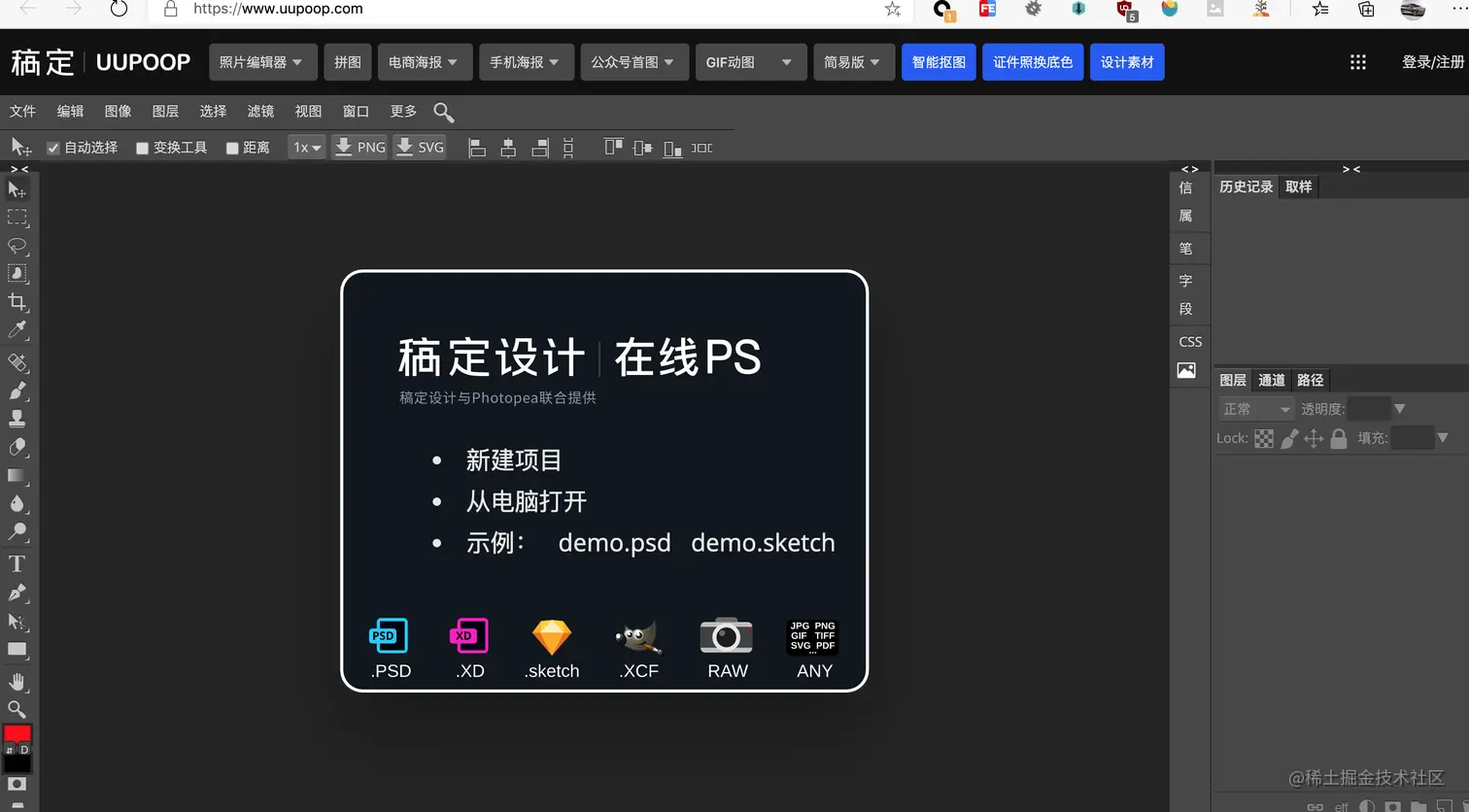Toggle lock all padlock icon
Viewport: 1469px width, 812px height.
point(1339,439)
